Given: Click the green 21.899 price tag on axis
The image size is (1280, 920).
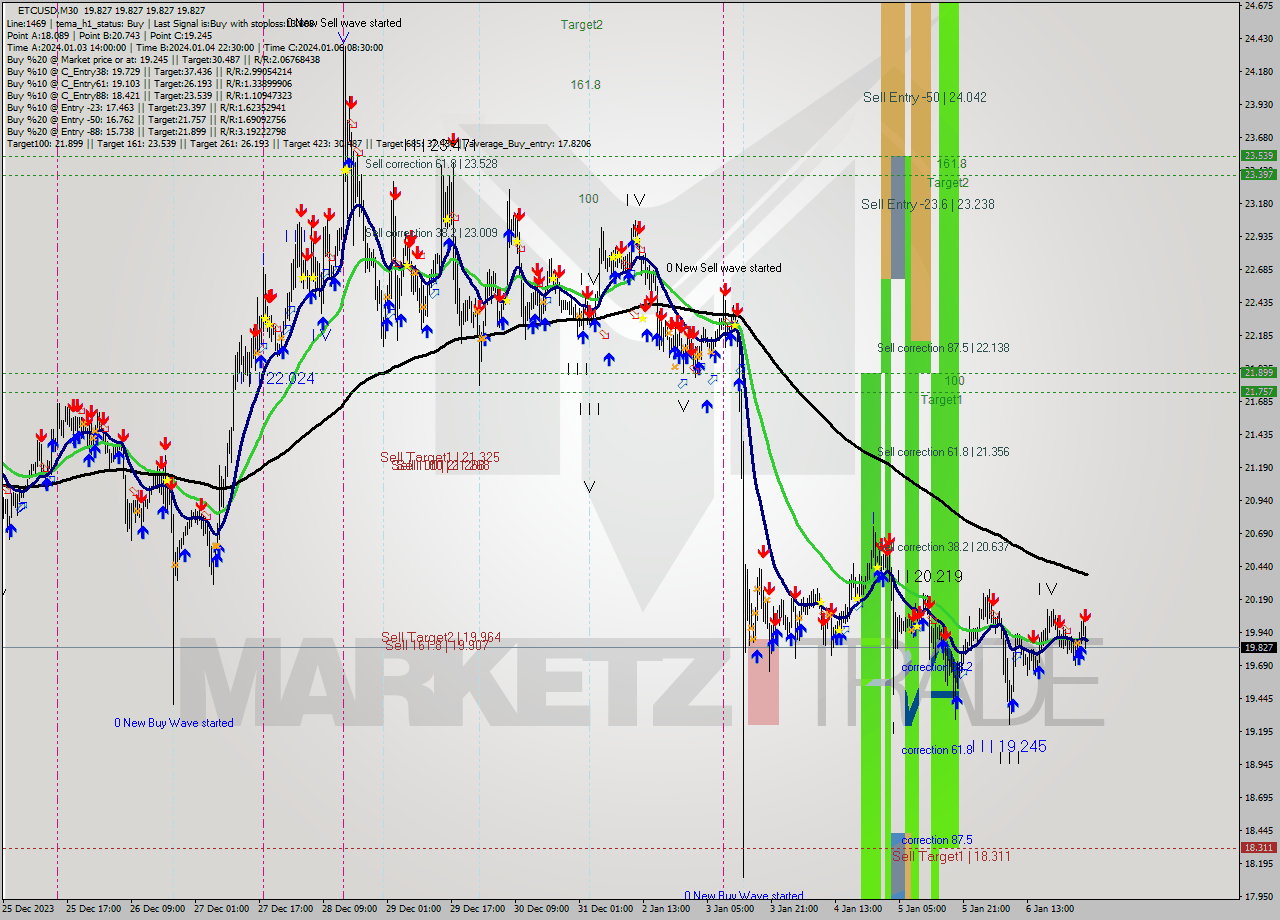Looking at the screenshot, I should (1258, 372).
